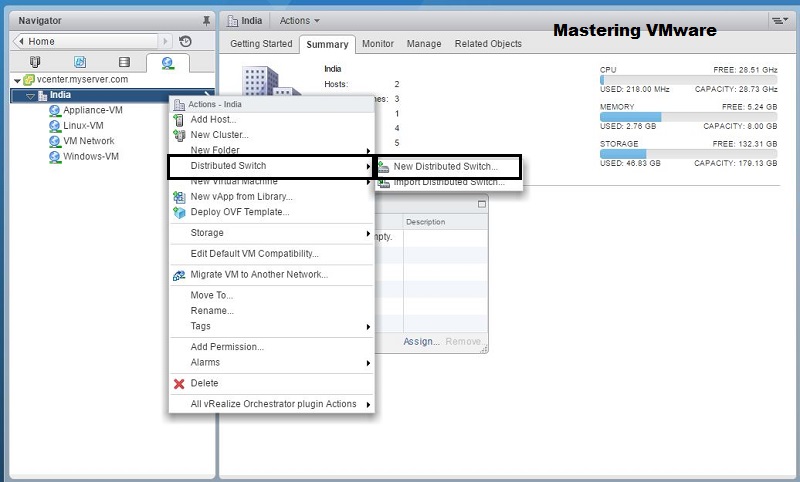The image size is (800, 482).
Task: Select Windows-VM in navigator tree
Action: pyautogui.click(x=91, y=157)
